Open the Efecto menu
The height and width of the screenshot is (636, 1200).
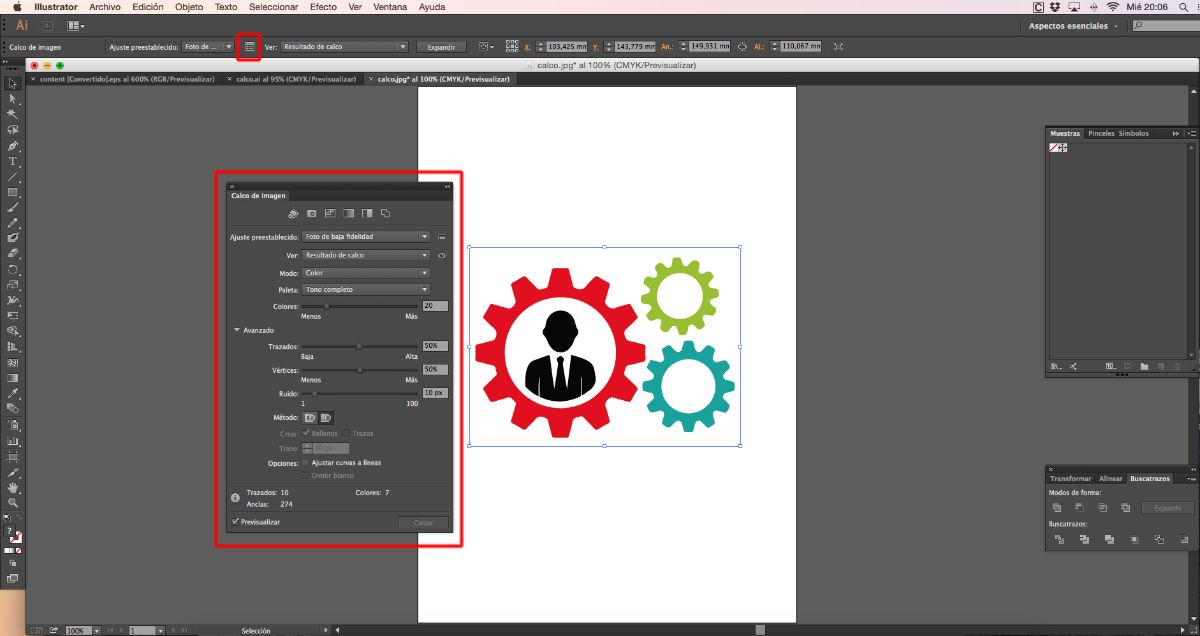click(323, 7)
